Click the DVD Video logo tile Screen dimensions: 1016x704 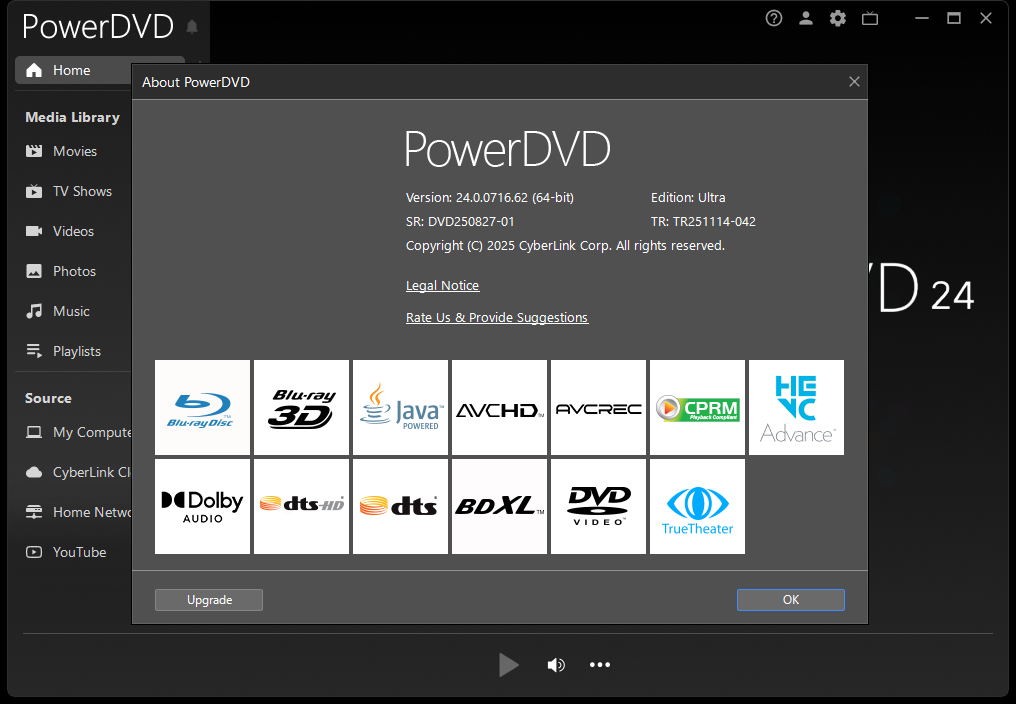pyautogui.click(x=599, y=507)
